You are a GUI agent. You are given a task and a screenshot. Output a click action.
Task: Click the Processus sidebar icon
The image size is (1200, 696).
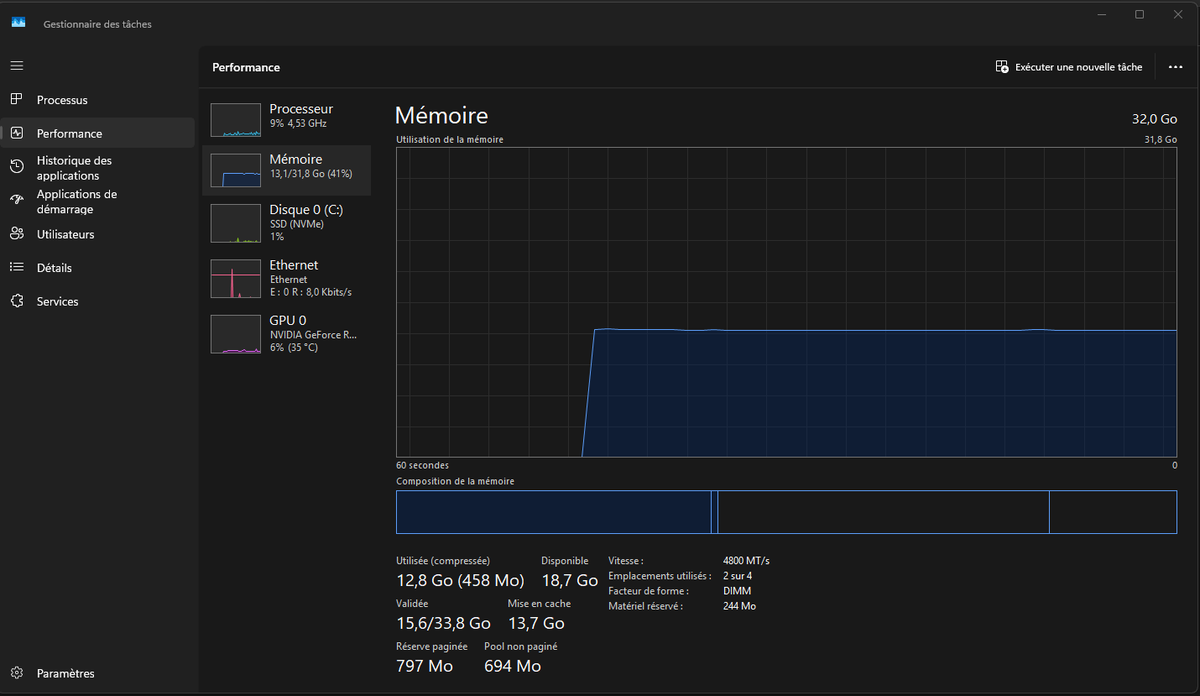[16, 99]
